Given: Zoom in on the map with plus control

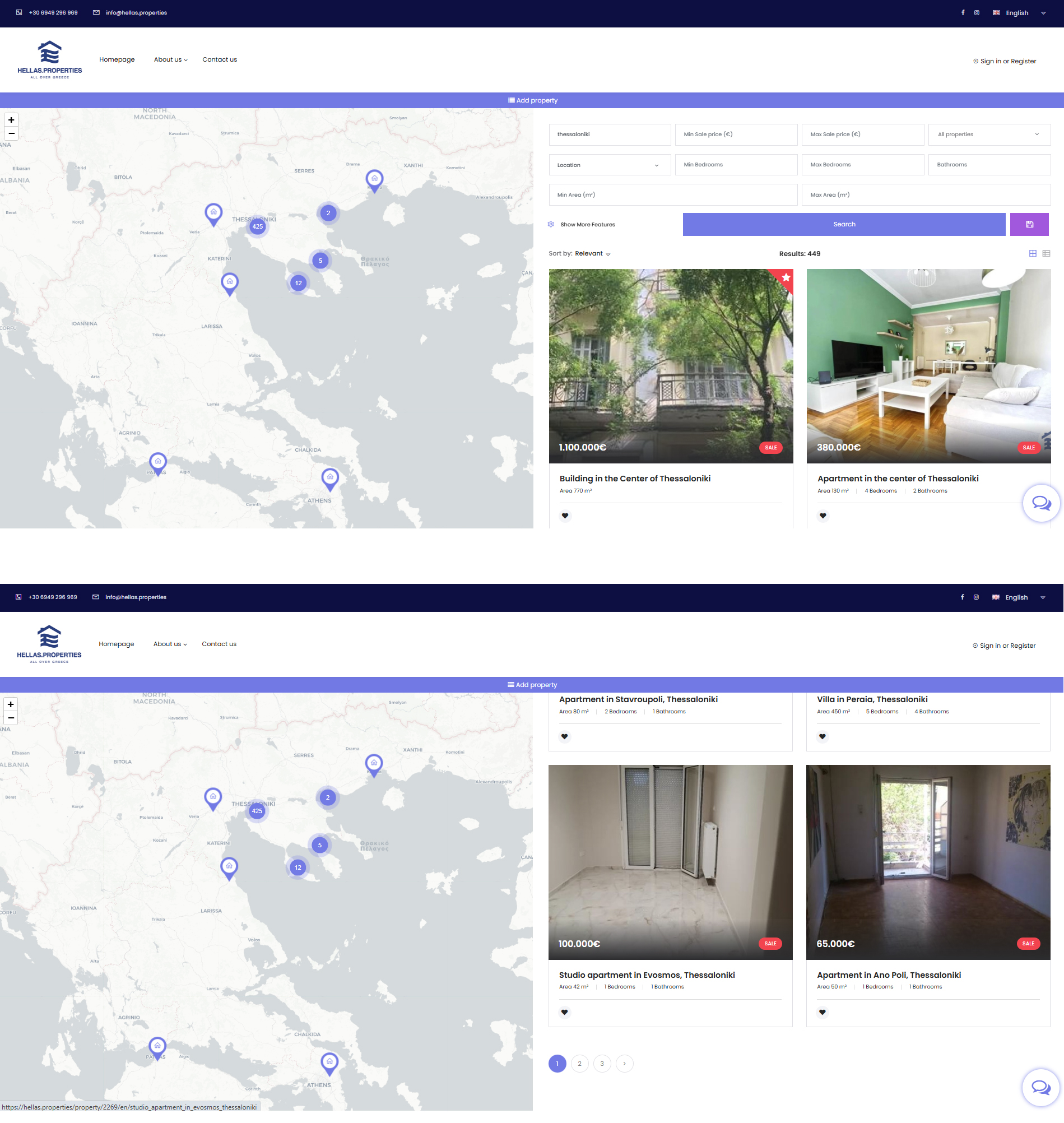Looking at the screenshot, I should [x=11, y=119].
